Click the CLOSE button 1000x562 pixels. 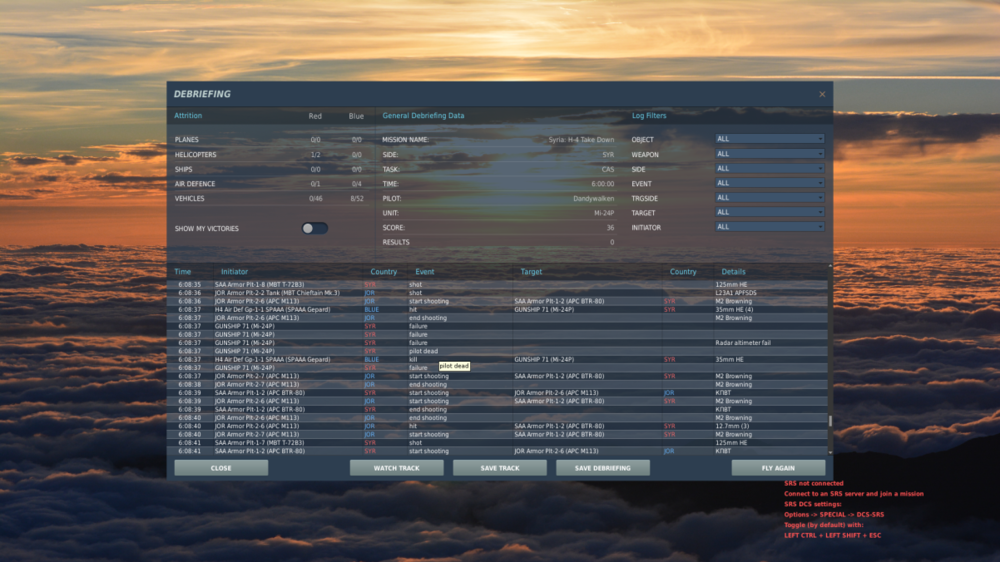(221, 468)
